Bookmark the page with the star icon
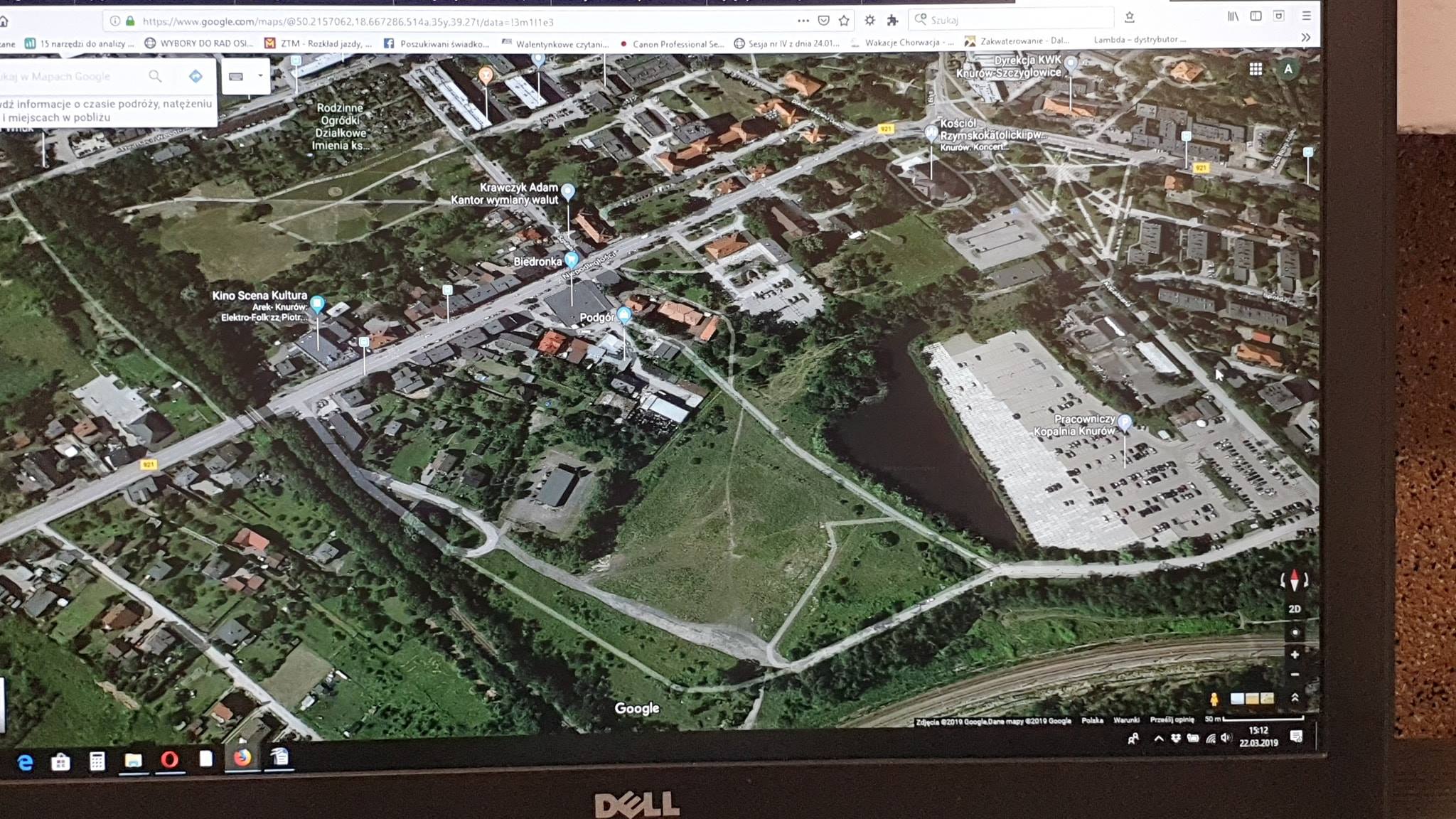The image size is (1456, 819). (844, 21)
